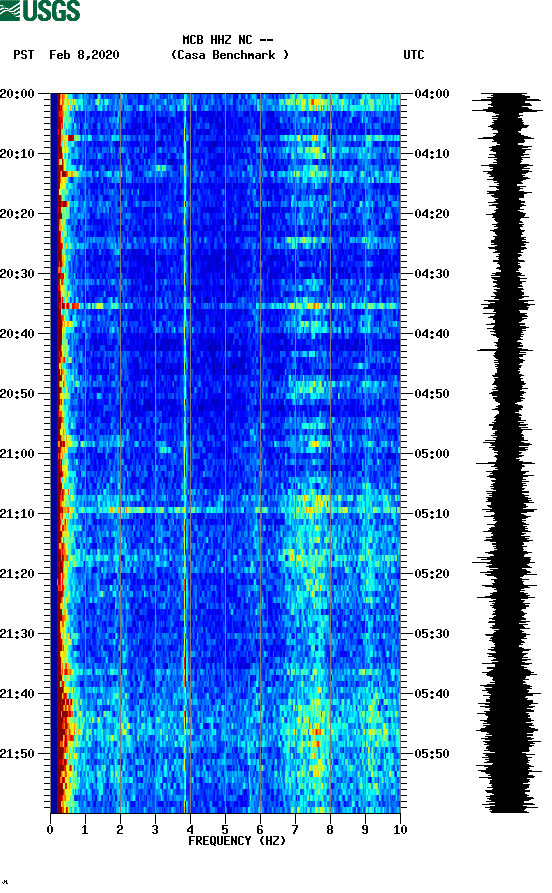
Task: Click the 4 Hz frequency axis label
Action: 190,830
